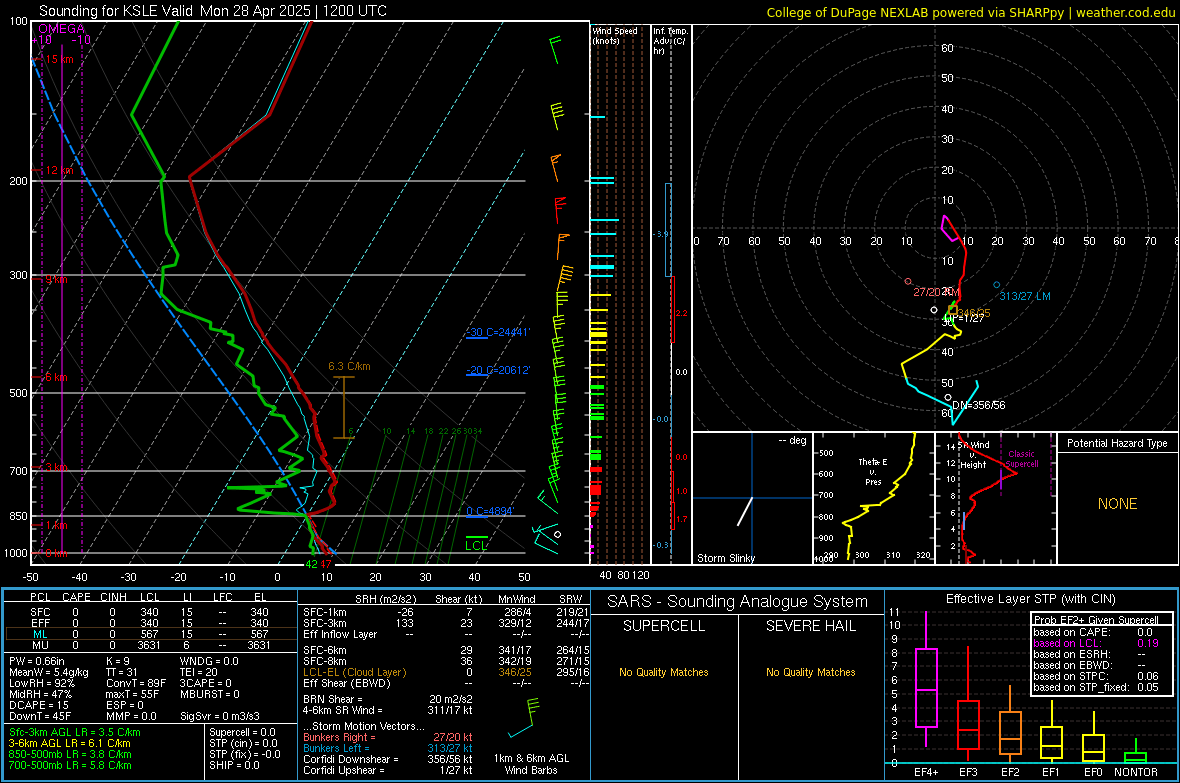Click the 'Inf. Temp. Adv.' panel header
Screen dimensions: 1180x783
670,41
